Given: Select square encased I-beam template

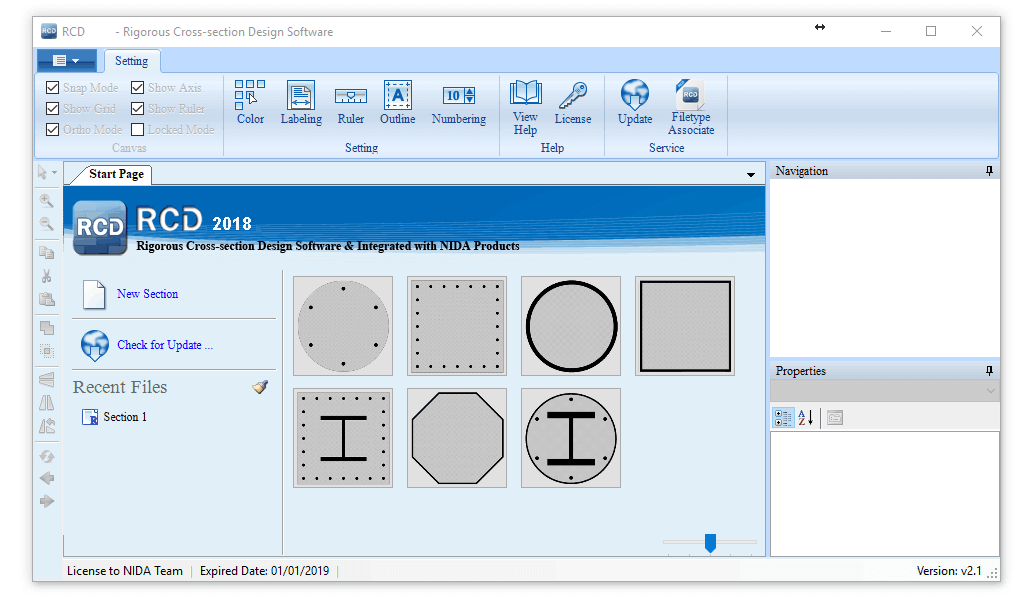Looking at the screenshot, I should click(x=343, y=438).
